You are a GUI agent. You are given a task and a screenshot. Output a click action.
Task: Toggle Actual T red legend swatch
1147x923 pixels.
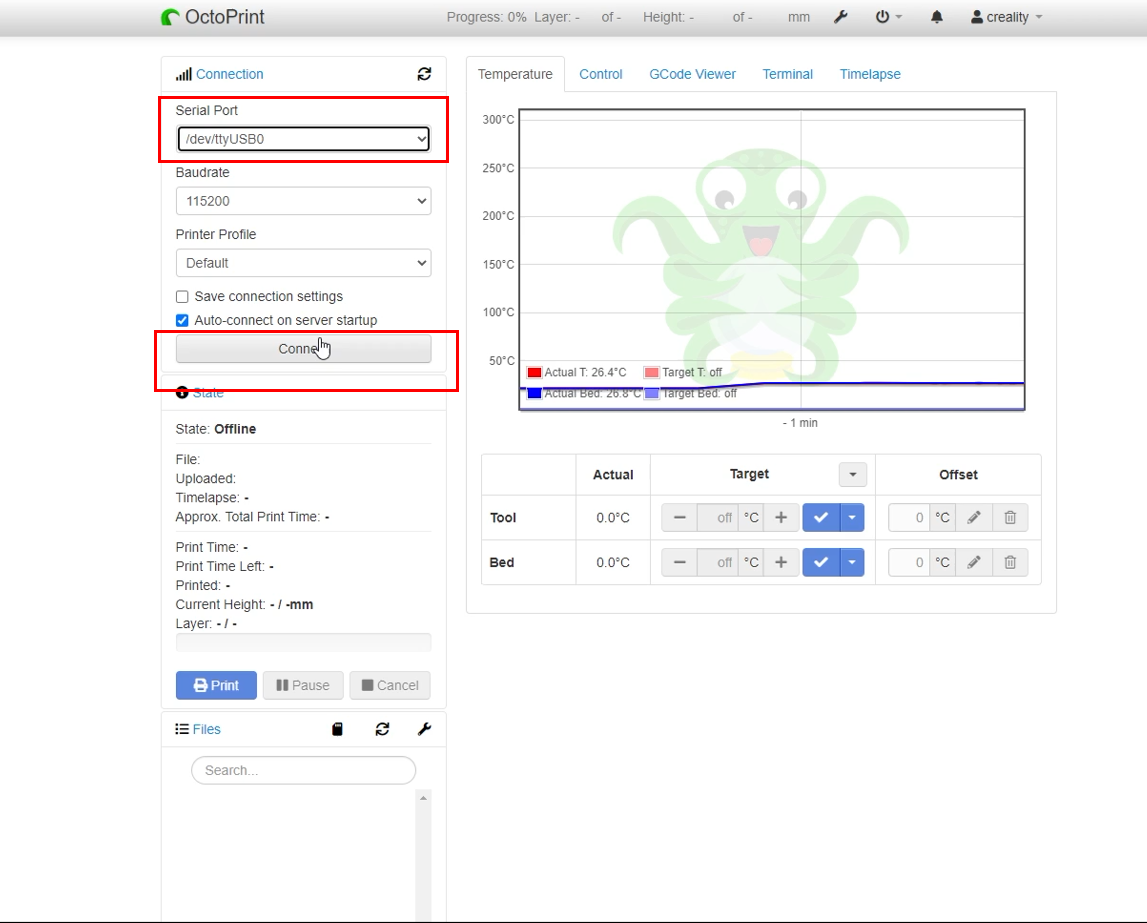pos(535,372)
